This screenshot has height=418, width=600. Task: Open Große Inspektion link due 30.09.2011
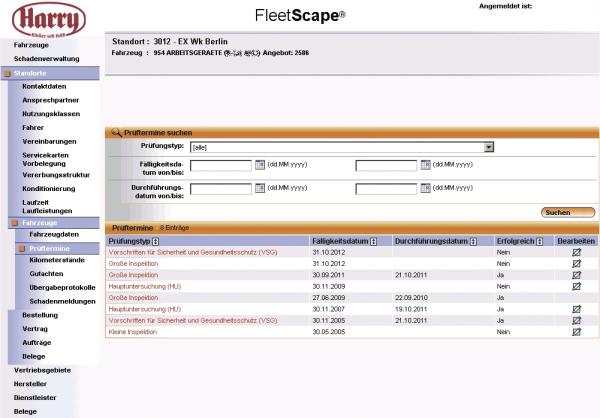click(133, 275)
